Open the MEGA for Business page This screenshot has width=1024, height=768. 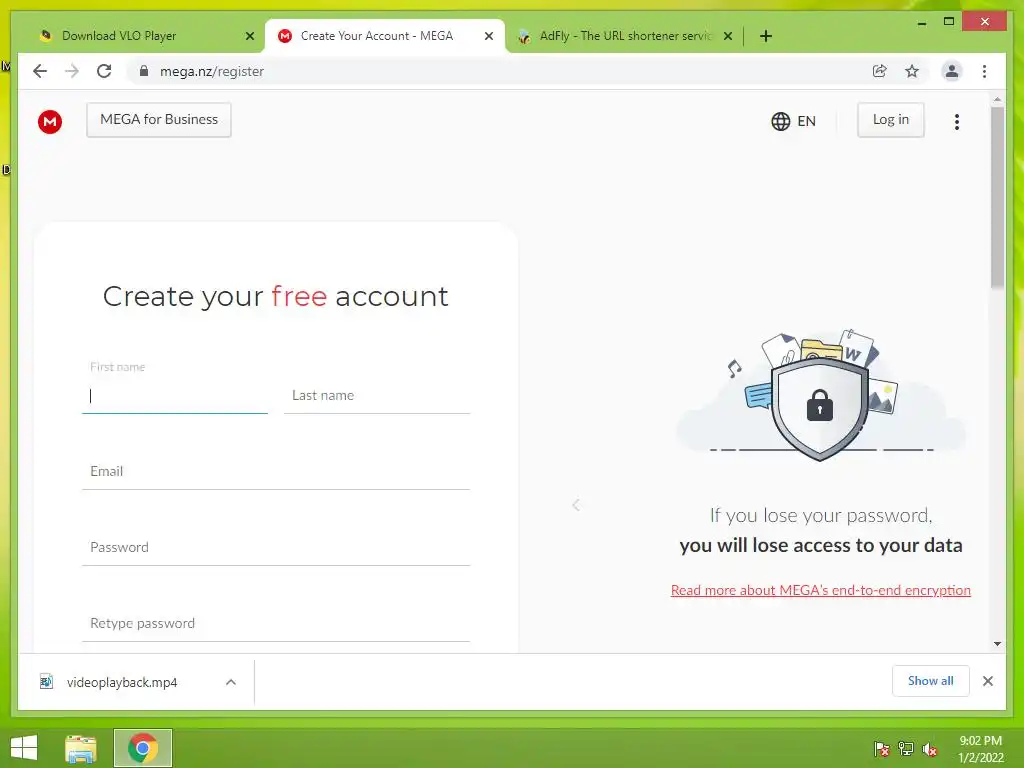(159, 120)
